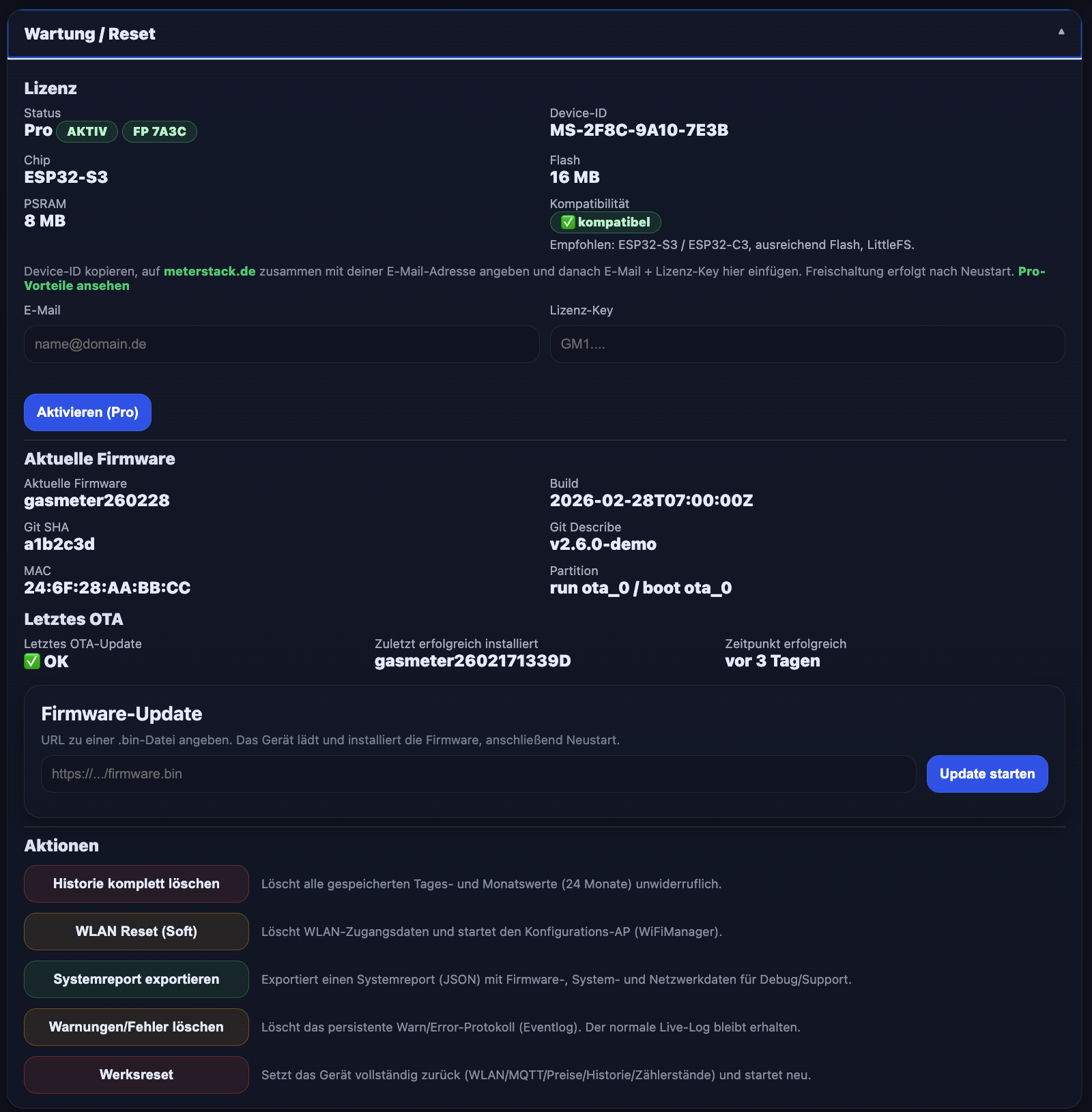The width and height of the screenshot is (1092, 1112).
Task: Click the E-Mail input field
Action: [281, 344]
